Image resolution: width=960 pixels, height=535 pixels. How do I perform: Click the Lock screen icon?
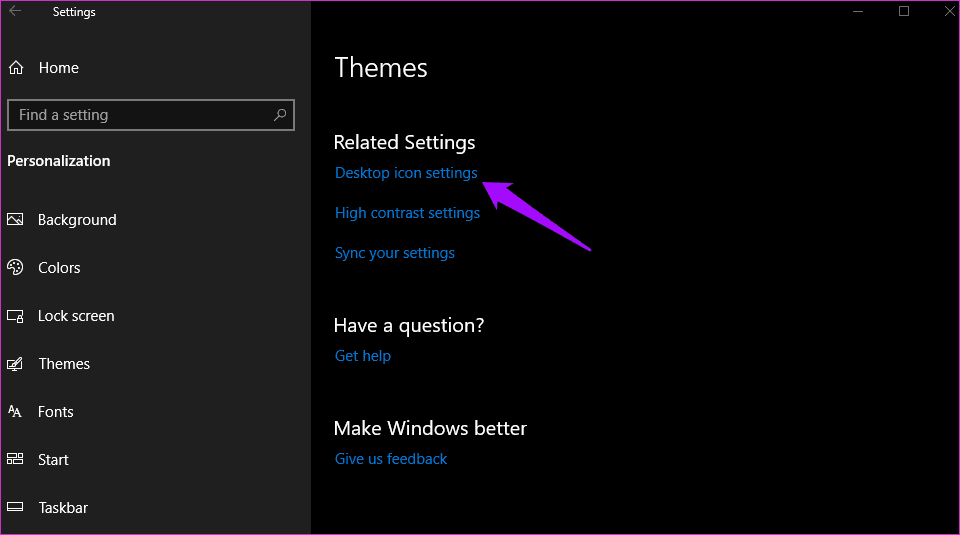pos(15,316)
